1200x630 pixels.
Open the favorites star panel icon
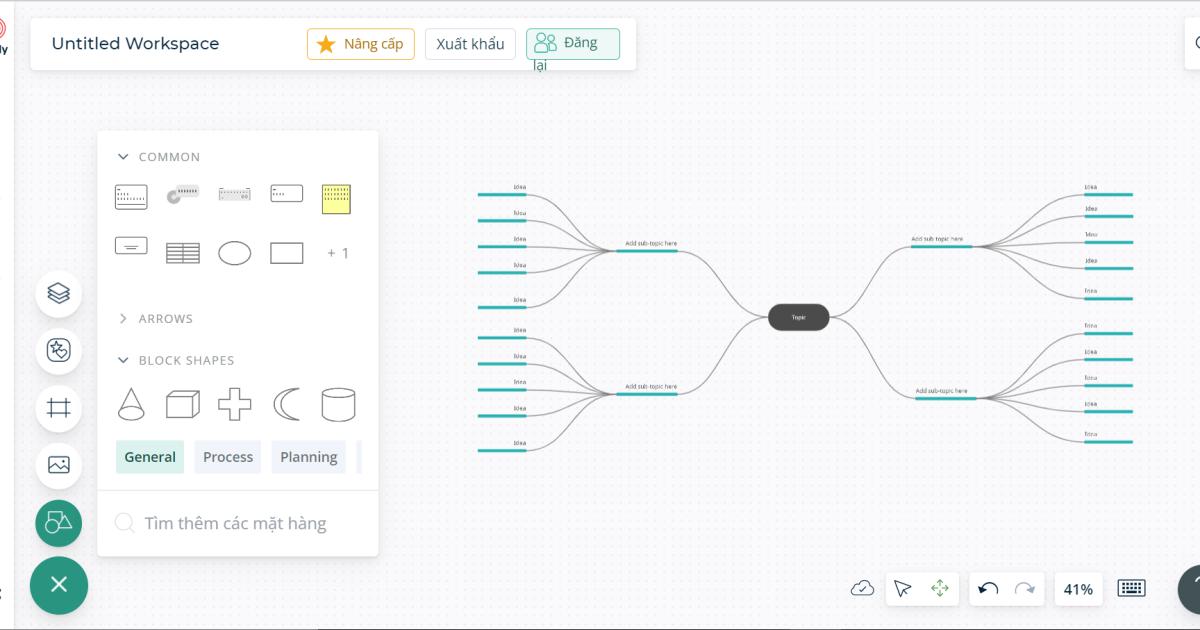coord(59,351)
